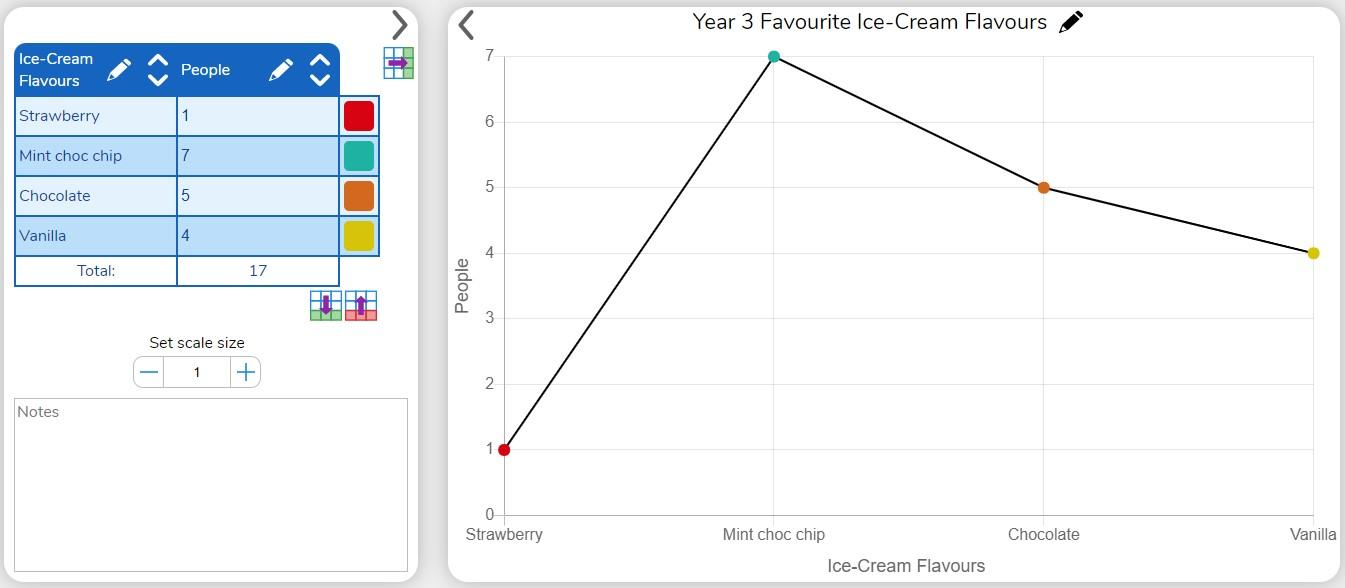The height and width of the screenshot is (588, 1345).
Task: Click the Notes text area
Action: coord(211,485)
